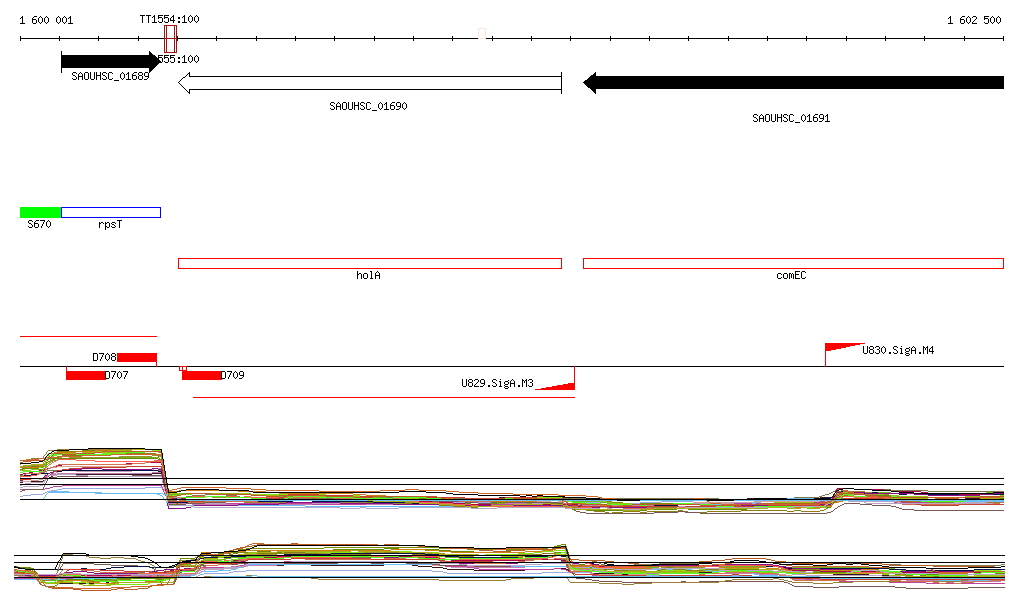Click the 555:100 label below ruler
The image size is (1024, 611).
click(179, 59)
